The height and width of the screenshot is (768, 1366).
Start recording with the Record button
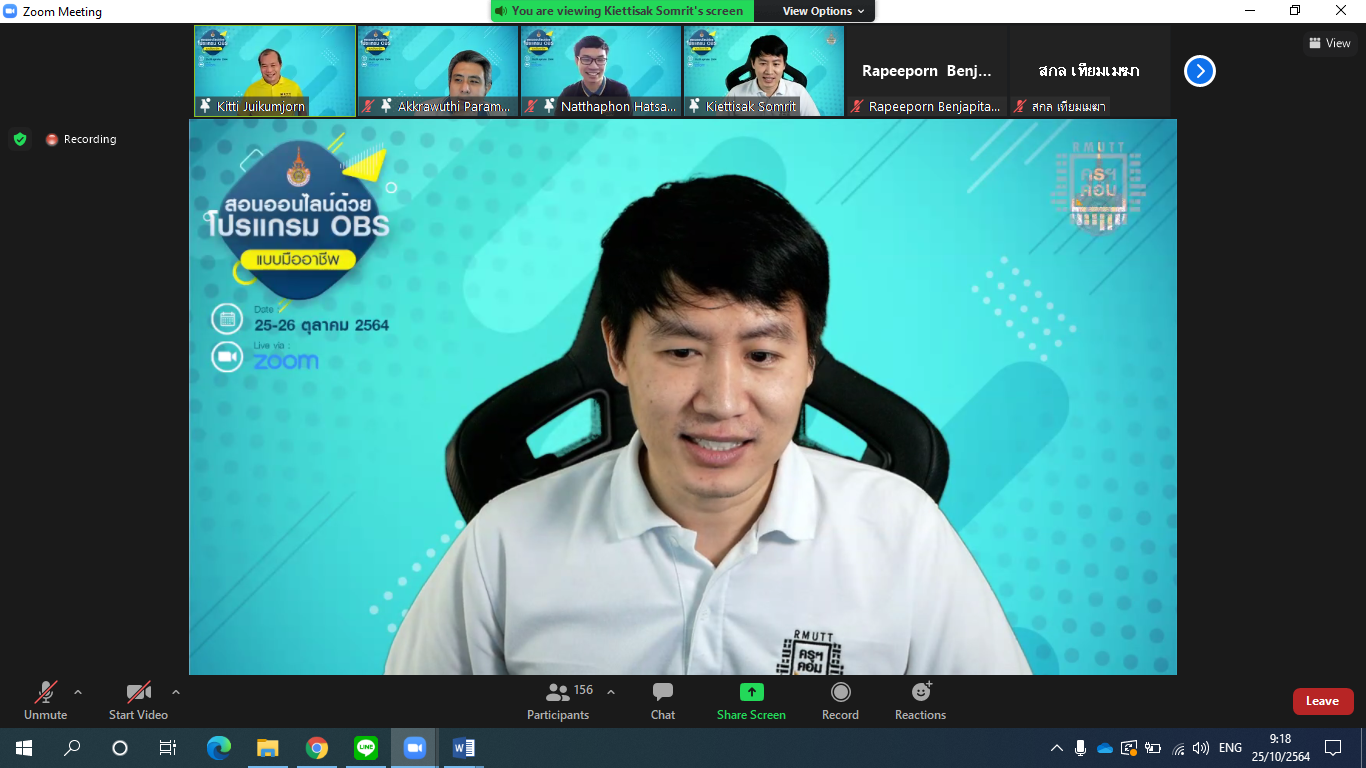pyautogui.click(x=840, y=700)
